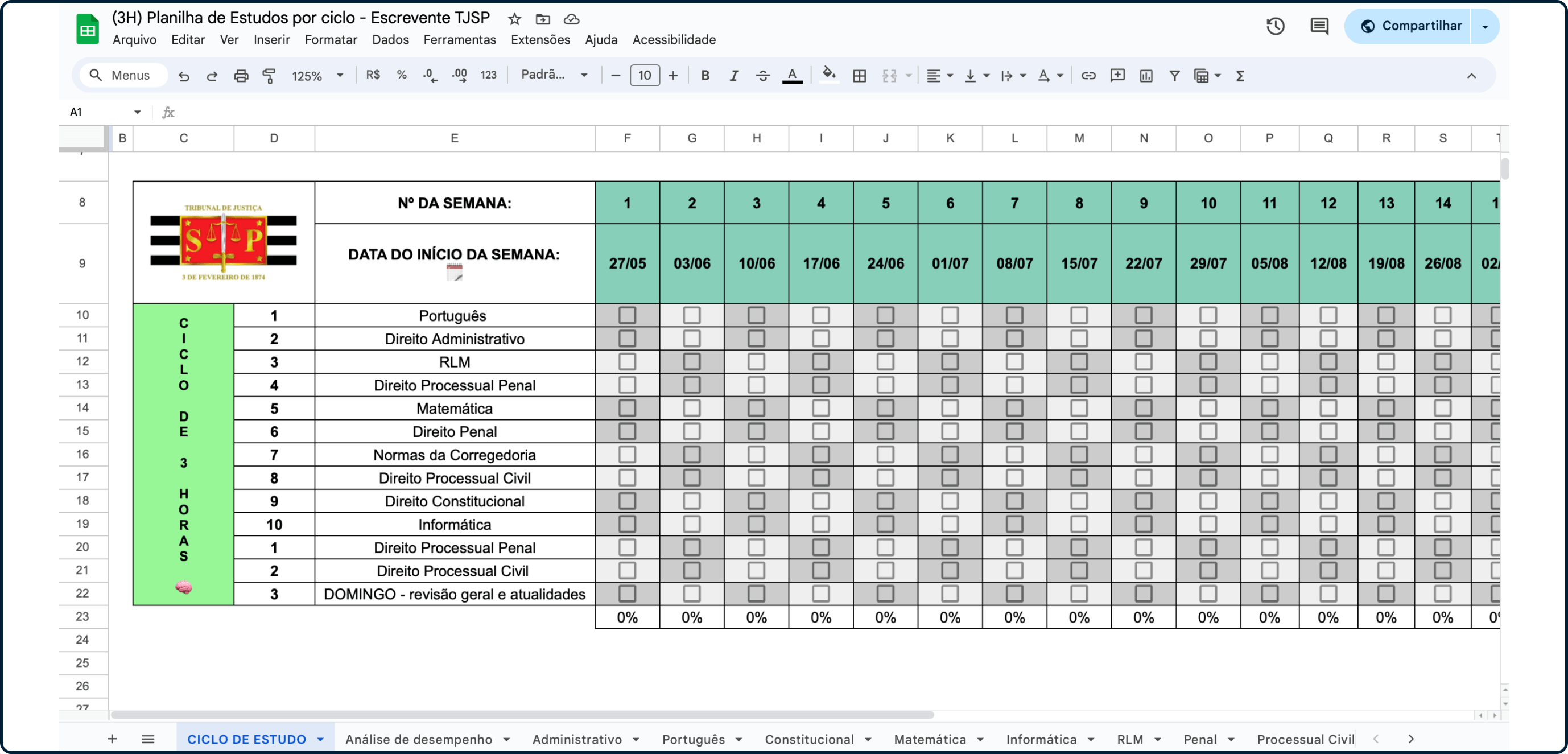Screen dimensions: 1568x754
Task: Click the redo arrow icon
Action: 212,76
